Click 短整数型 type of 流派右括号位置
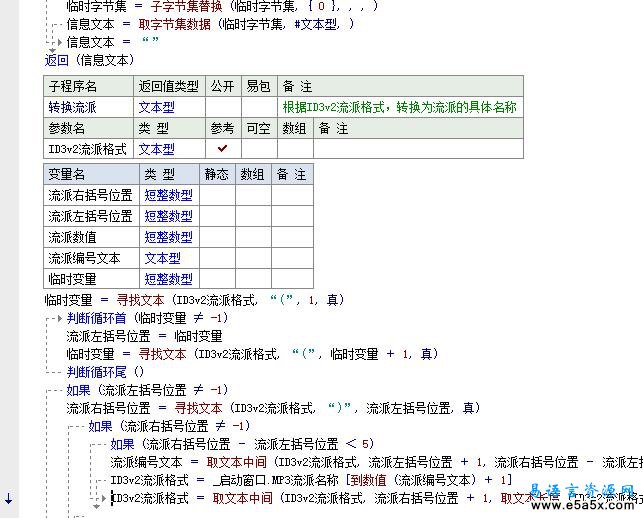Screen dimensions: 643x518 (x=168, y=195)
